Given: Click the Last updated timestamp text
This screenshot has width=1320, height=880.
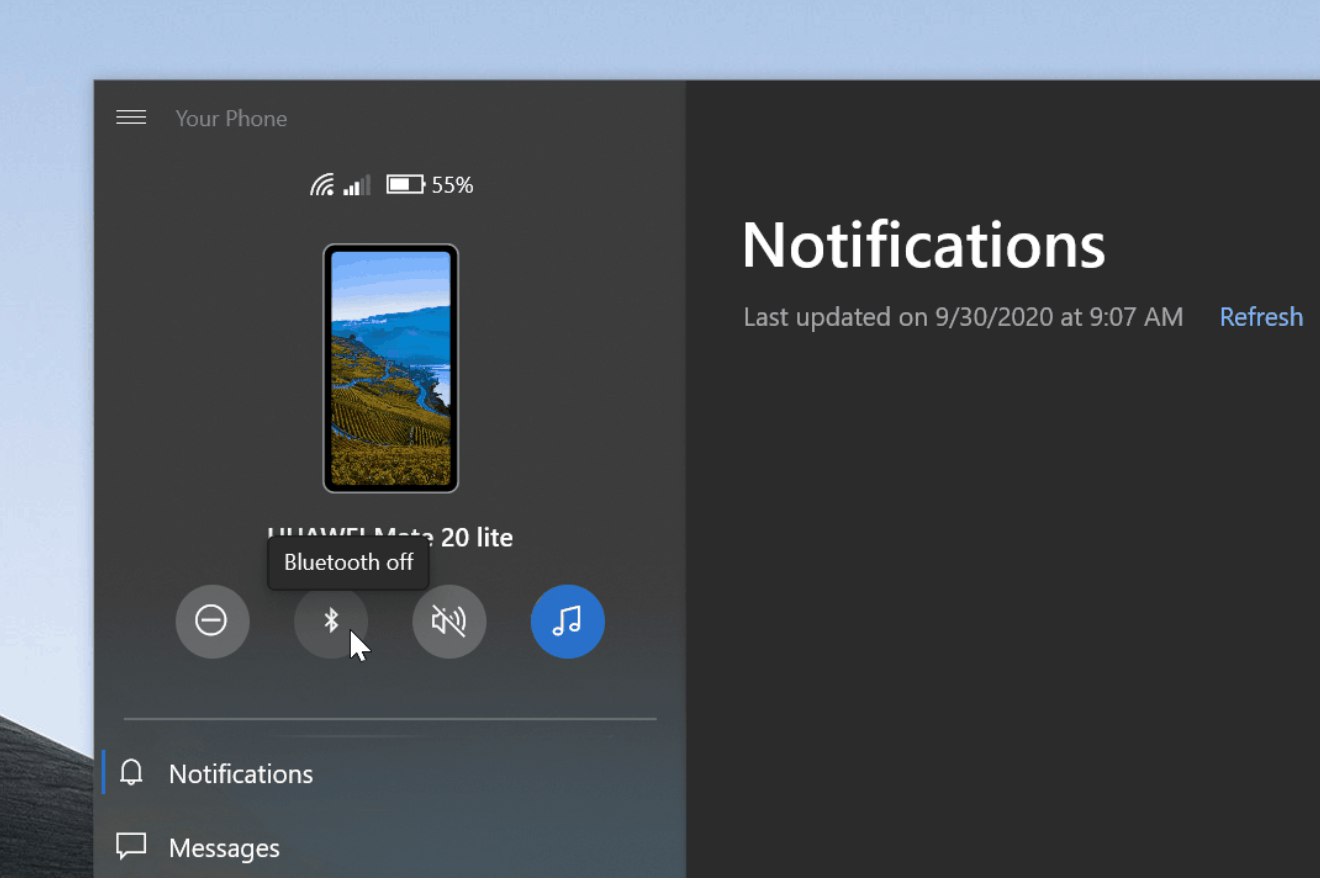Looking at the screenshot, I should [963, 317].
